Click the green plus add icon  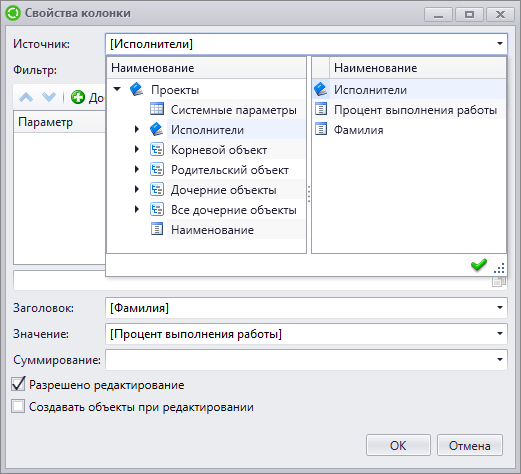point(78,97)
